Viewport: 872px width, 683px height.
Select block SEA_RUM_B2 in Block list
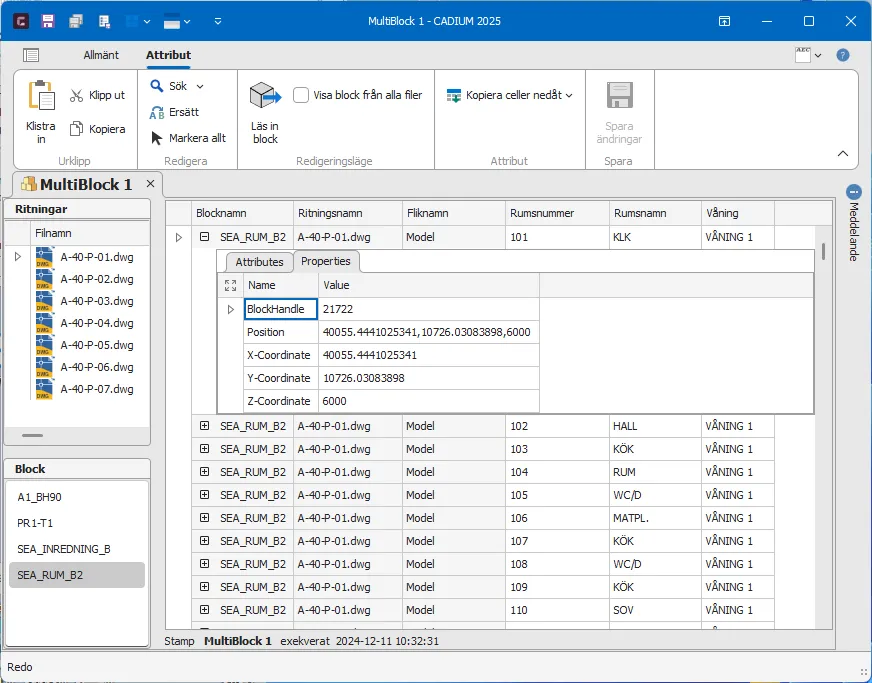(x=77, y=575)
